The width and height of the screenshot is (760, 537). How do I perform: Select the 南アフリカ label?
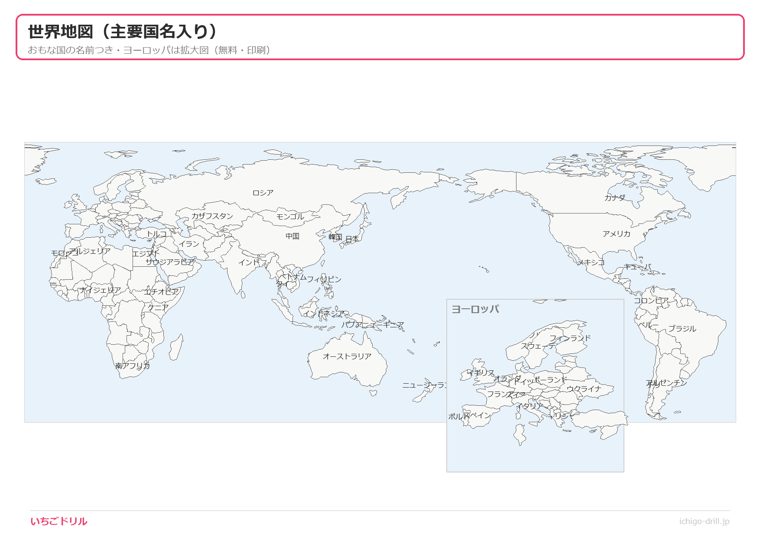[x=133, y=366]
